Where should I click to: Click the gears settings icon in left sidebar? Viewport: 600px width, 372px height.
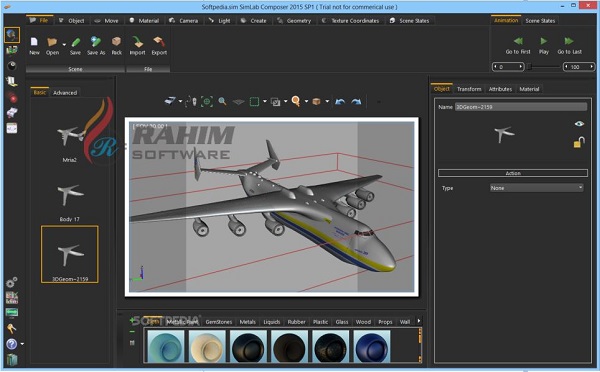coord(12,282)
